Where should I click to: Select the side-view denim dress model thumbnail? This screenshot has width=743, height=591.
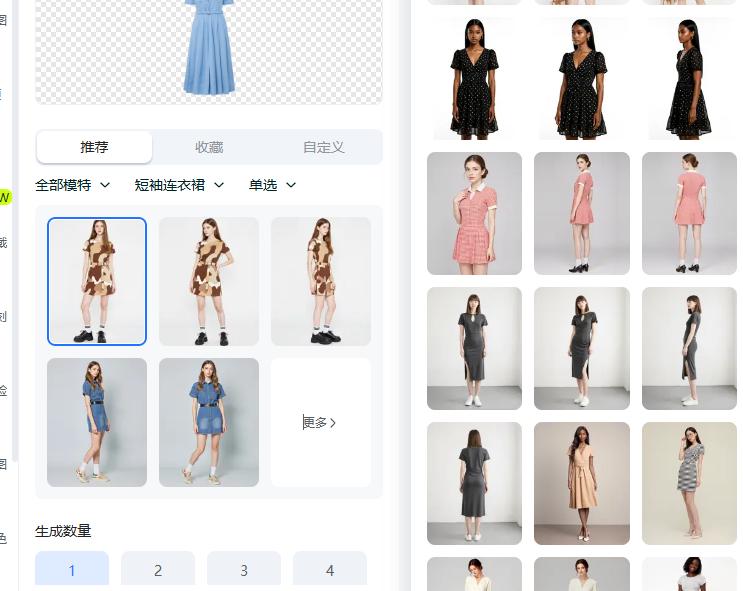tap(97, 422)
